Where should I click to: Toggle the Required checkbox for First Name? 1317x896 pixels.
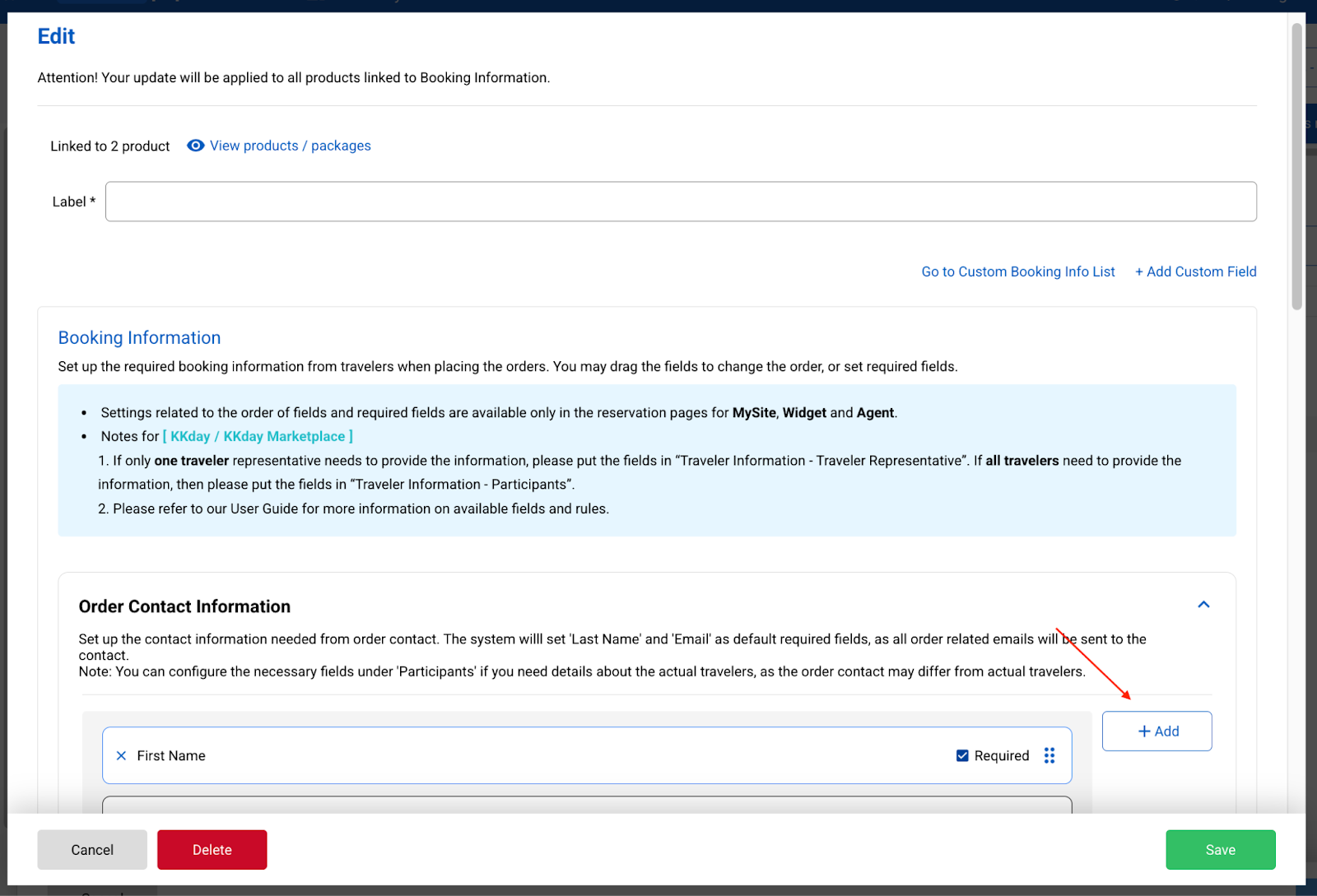962,755
